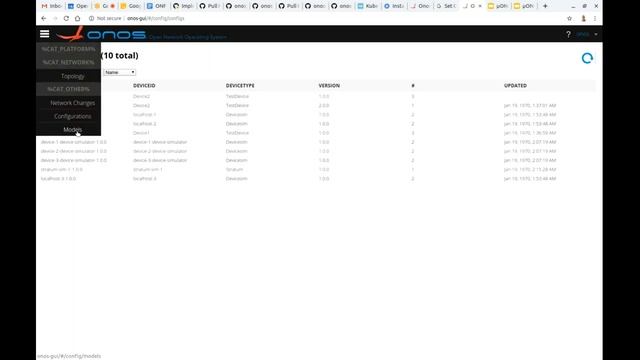Select the device-3 device-simulator 1.0.0 row name
Viewport: 640px width, 360px height.
coord(74,160)
